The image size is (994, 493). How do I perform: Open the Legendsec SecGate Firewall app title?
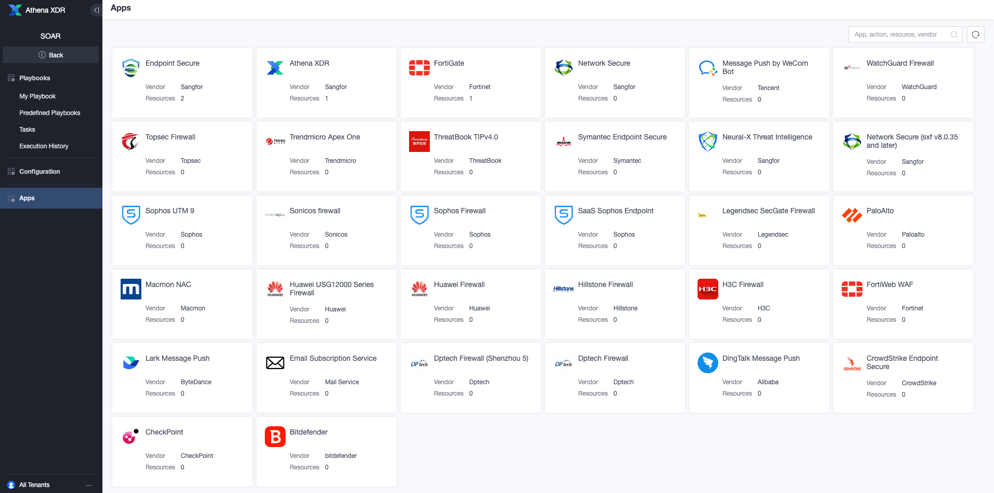tap(768, 211)
